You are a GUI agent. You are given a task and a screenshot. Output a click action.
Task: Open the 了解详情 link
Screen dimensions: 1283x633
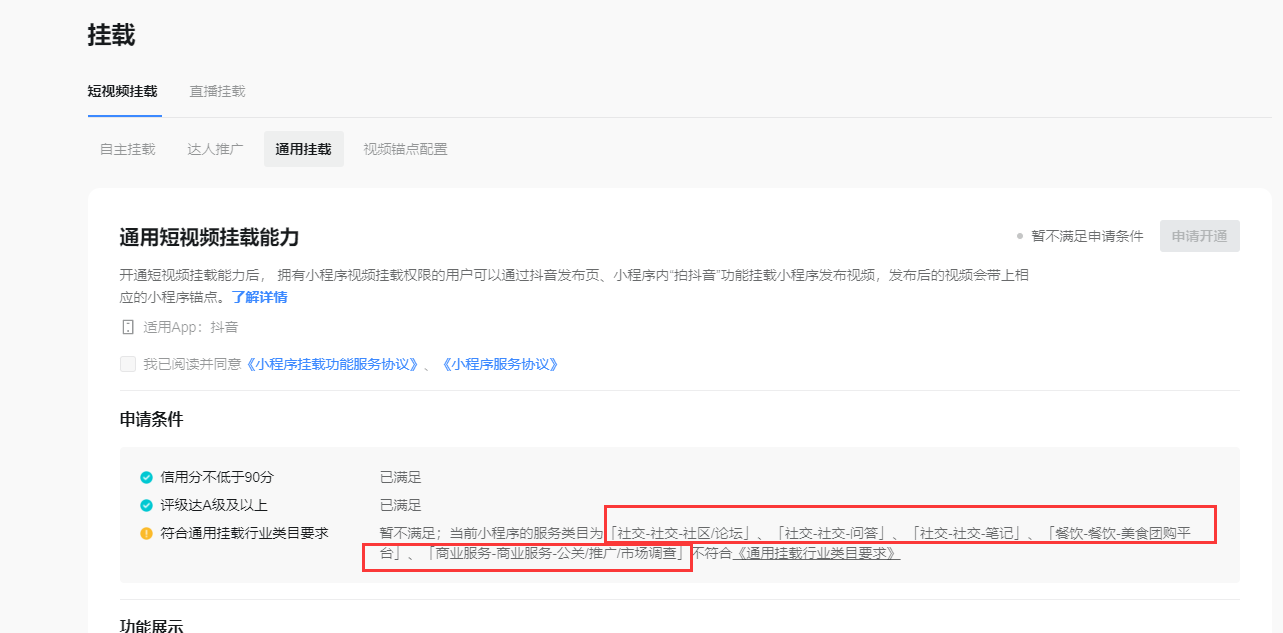(x=260, y=297)
